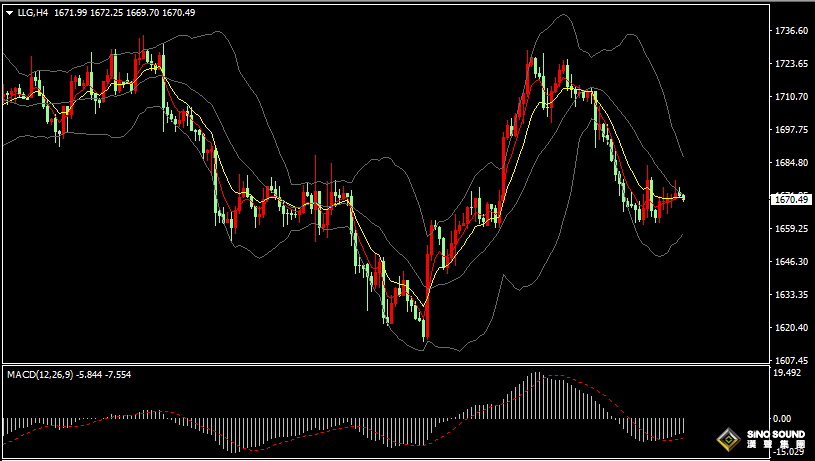
Task: Click the MACD(12,26,9) indicator label
Action: coord(40,375)
